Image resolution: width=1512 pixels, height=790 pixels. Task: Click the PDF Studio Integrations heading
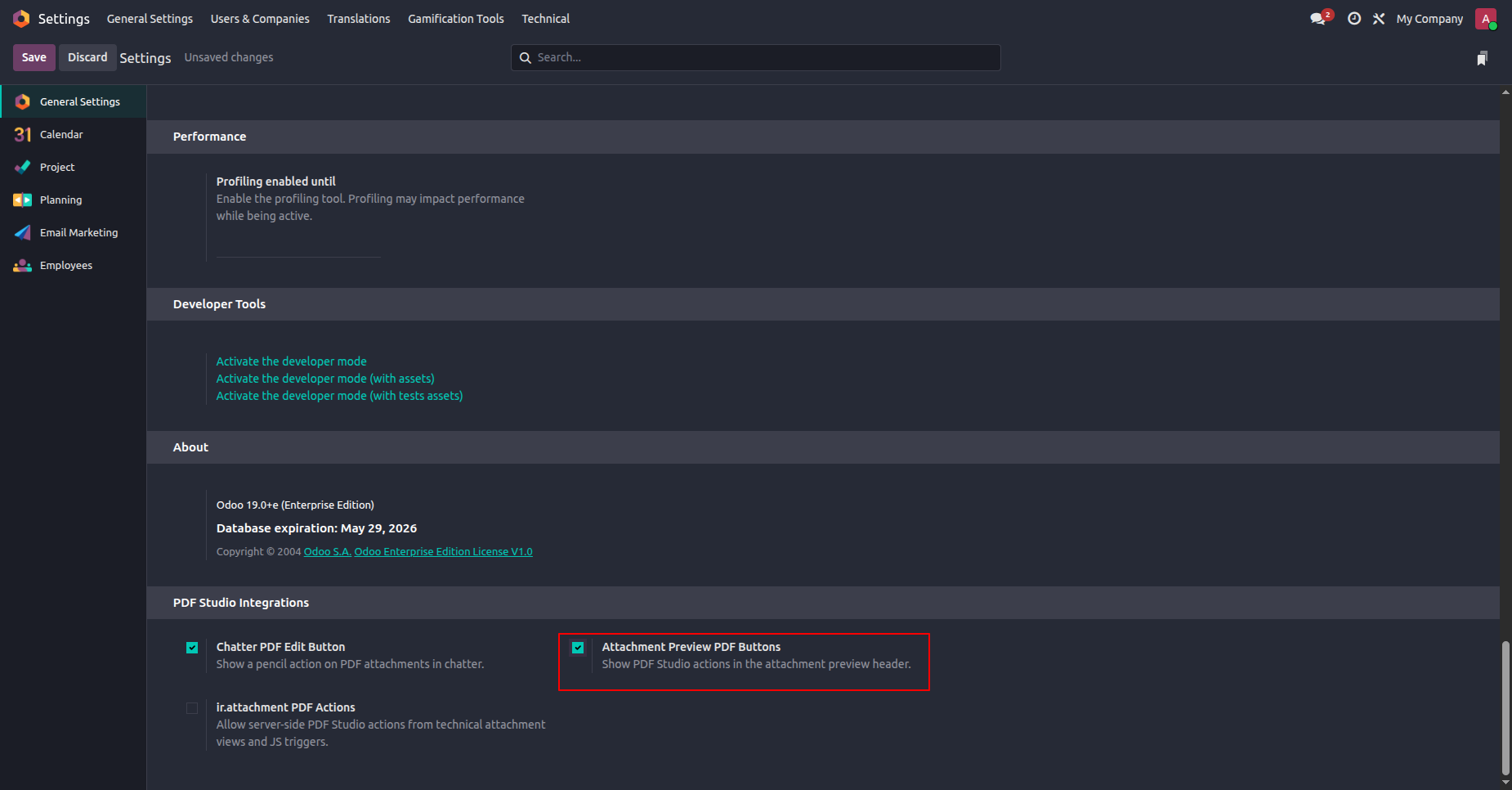tap(241, 603)
